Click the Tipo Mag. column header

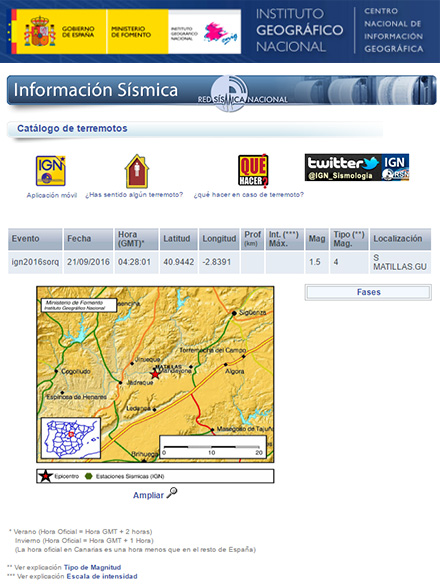pos(349,239)
